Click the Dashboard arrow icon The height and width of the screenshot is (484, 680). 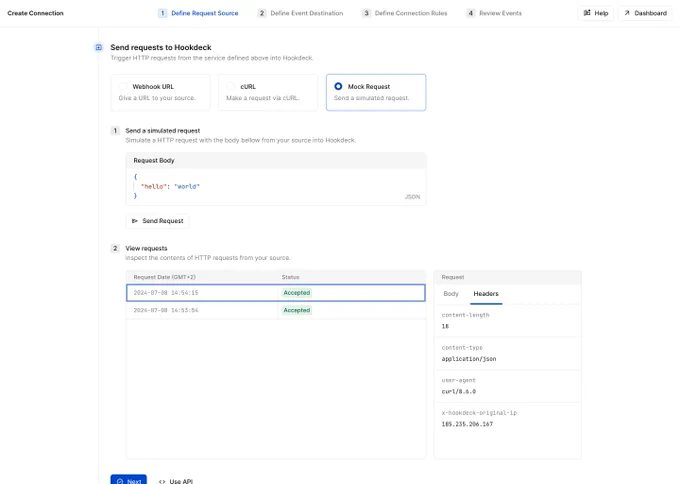click(627, 13)
